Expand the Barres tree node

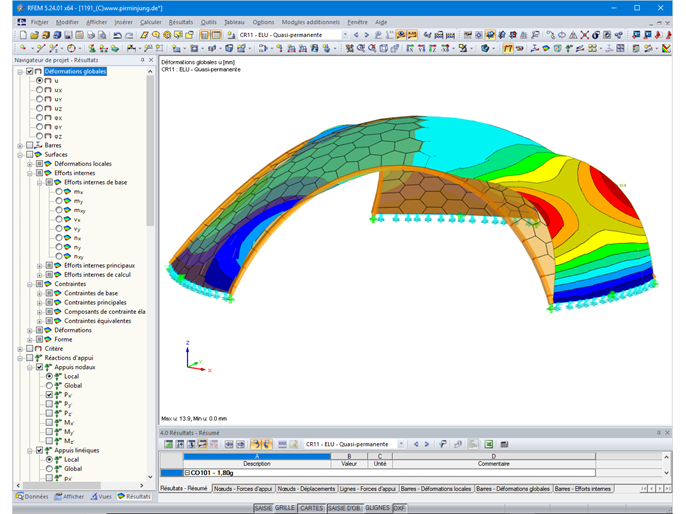click(20, 145)
